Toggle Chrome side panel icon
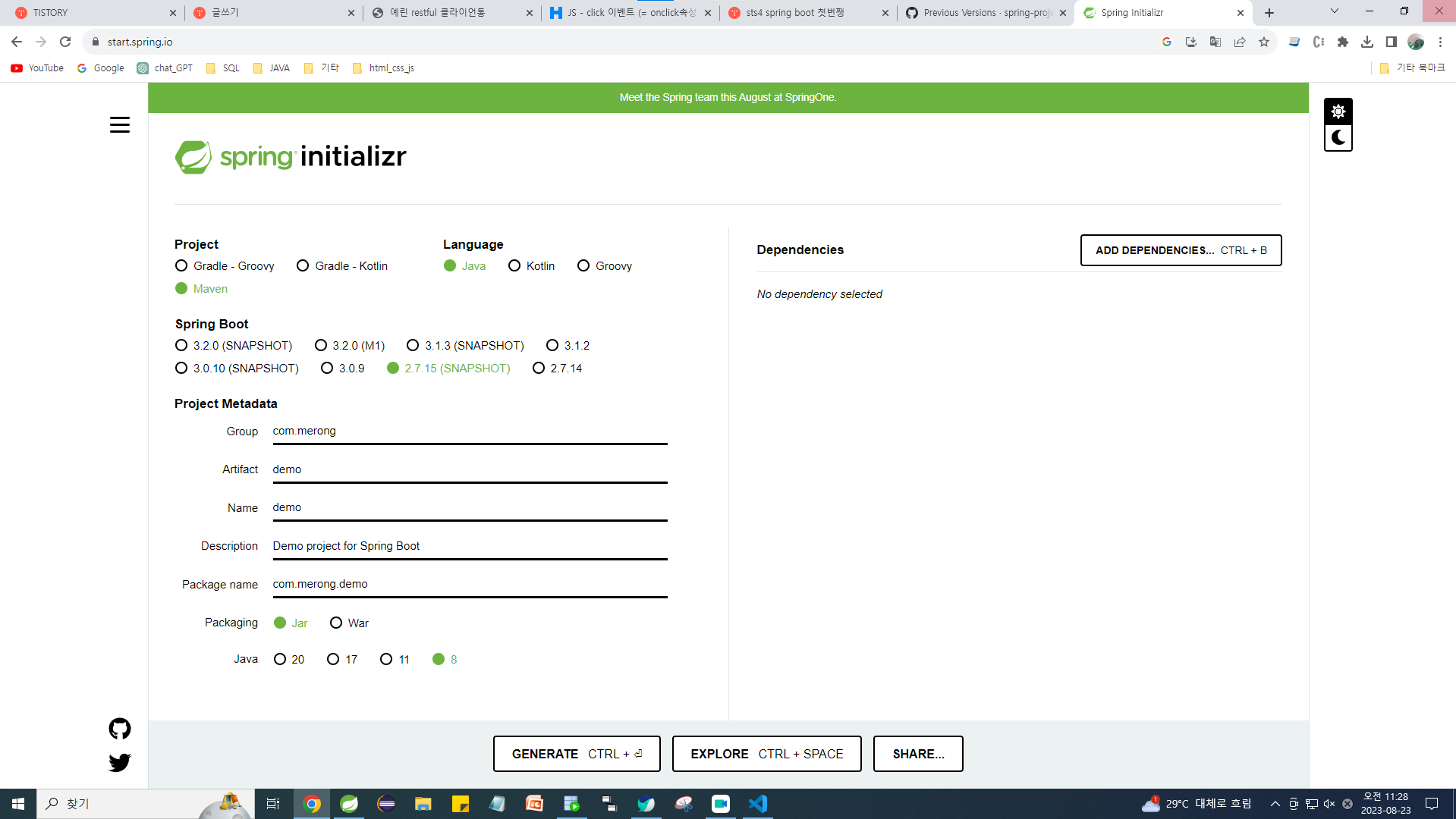 tap(1392, 42)
